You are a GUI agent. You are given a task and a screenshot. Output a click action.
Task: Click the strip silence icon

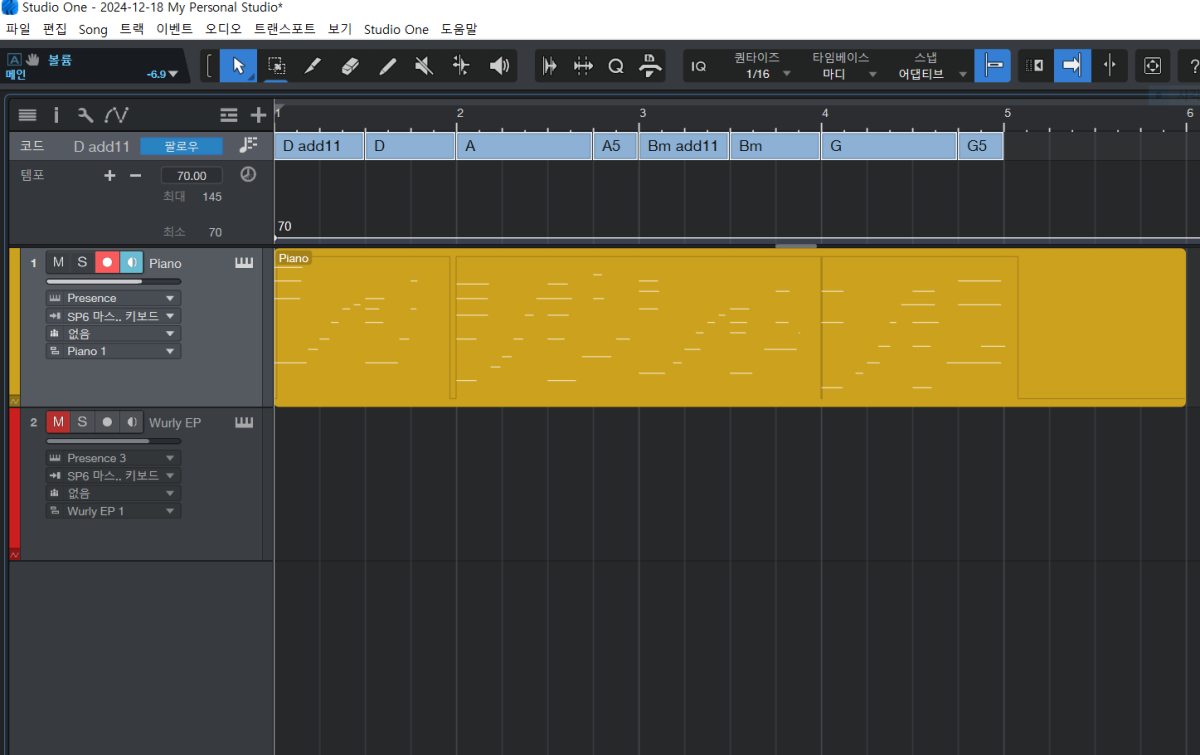click(549, 66)
